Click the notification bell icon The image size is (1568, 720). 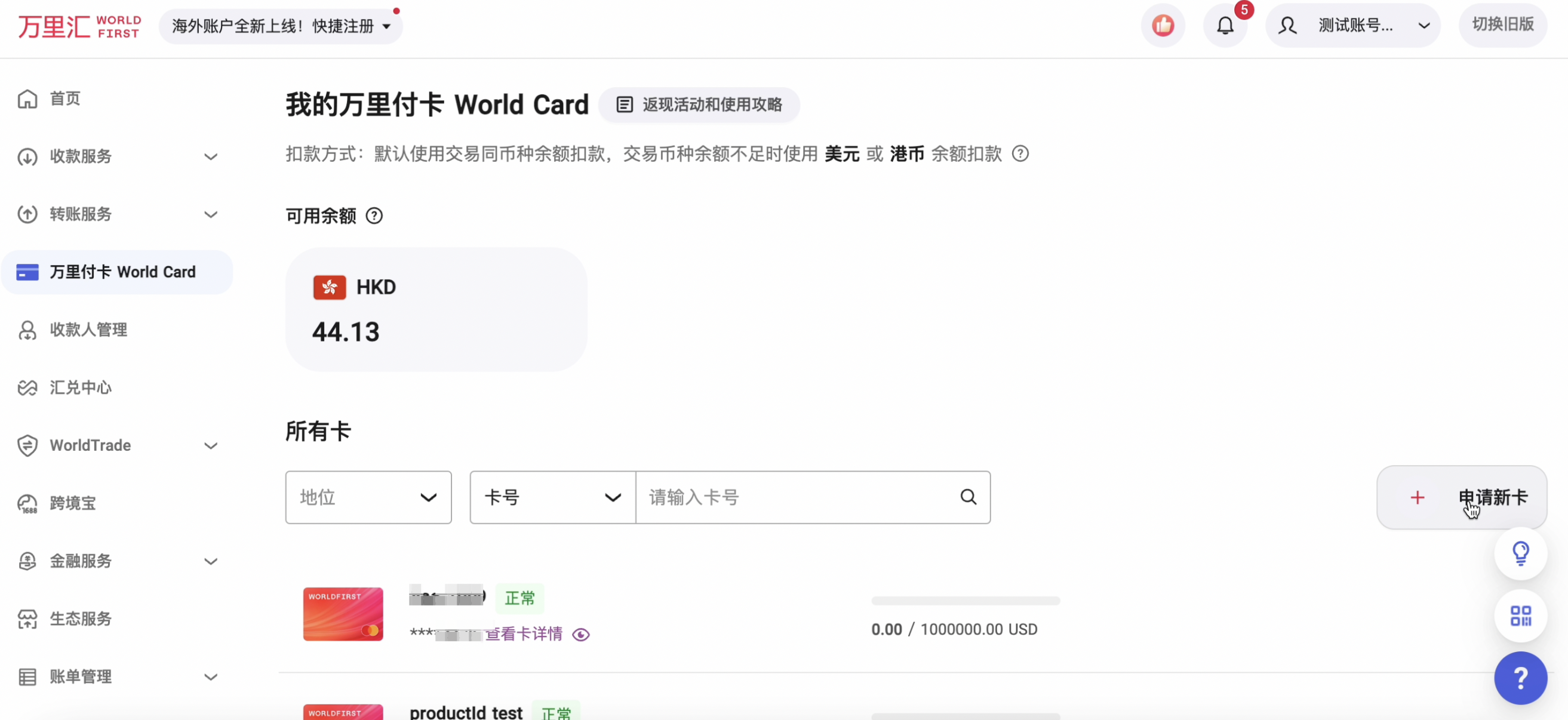[x=1225, y=26]
